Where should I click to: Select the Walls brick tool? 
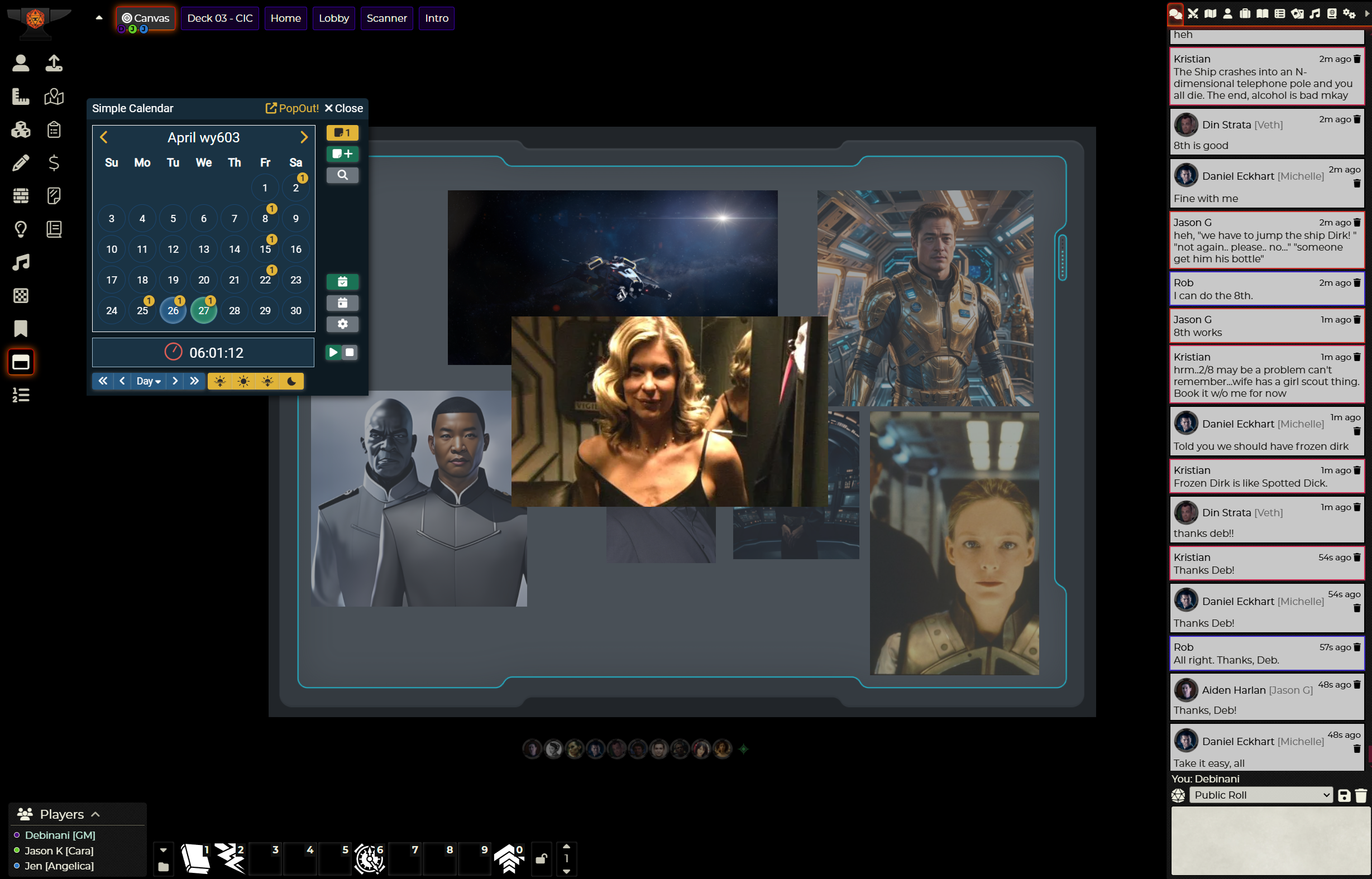(21, 196)
